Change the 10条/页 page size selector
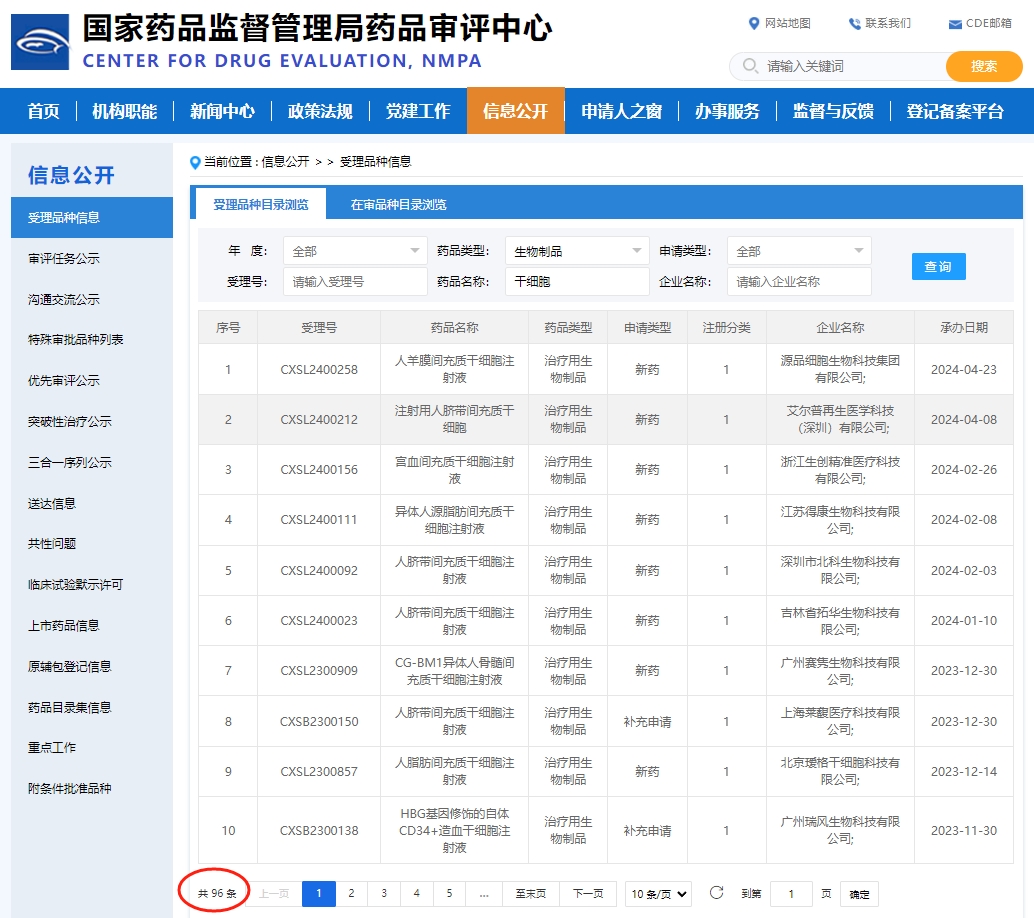The width and height of the screenshot is (1034, 918). 659,894
